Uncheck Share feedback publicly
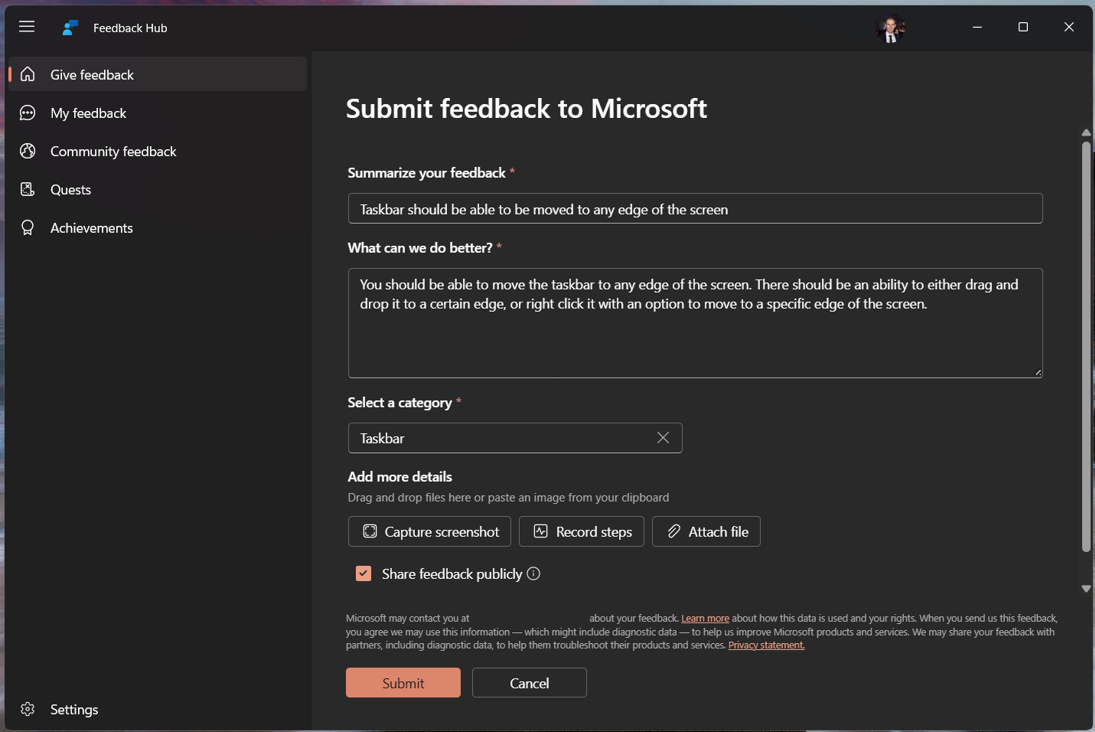This screenshot has width=1095, height=732. 363,573
